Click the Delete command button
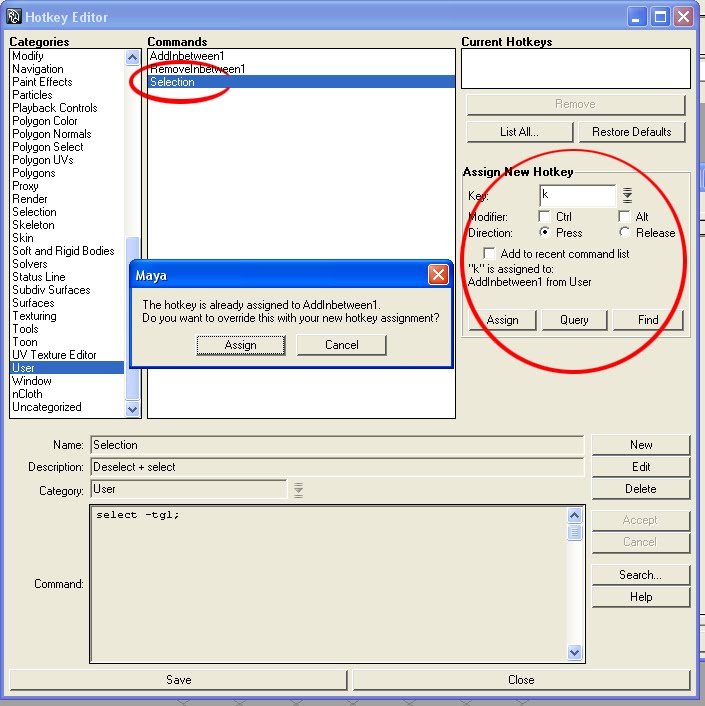This screenshot has width=705, height=706. click(x=641, y=489)
